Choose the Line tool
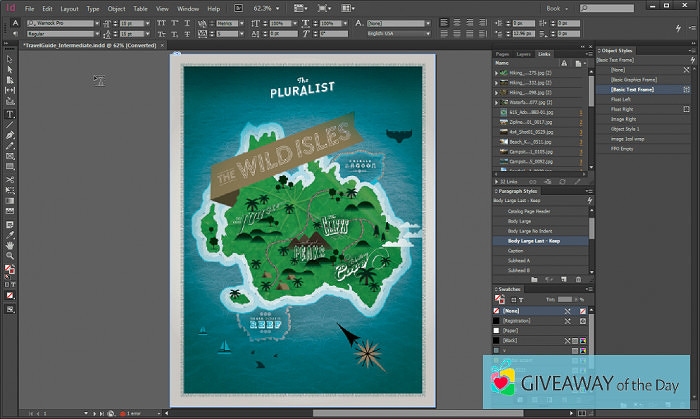Image resolution: width=700 pixels, height=419 pixels. coord(10,124)
